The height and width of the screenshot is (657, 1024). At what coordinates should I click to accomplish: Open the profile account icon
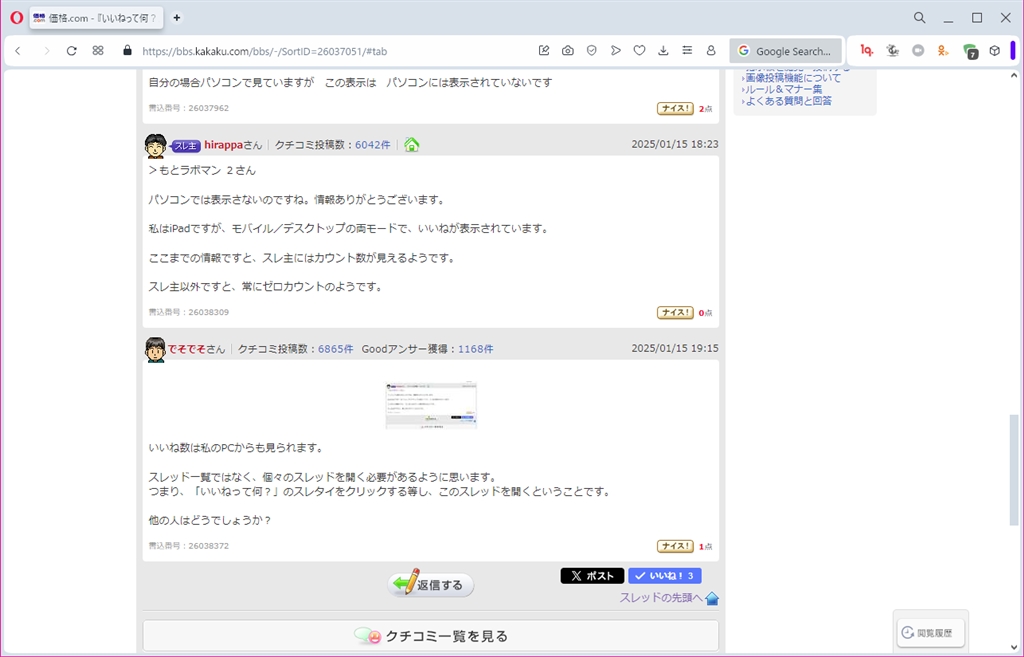point(711,50)
